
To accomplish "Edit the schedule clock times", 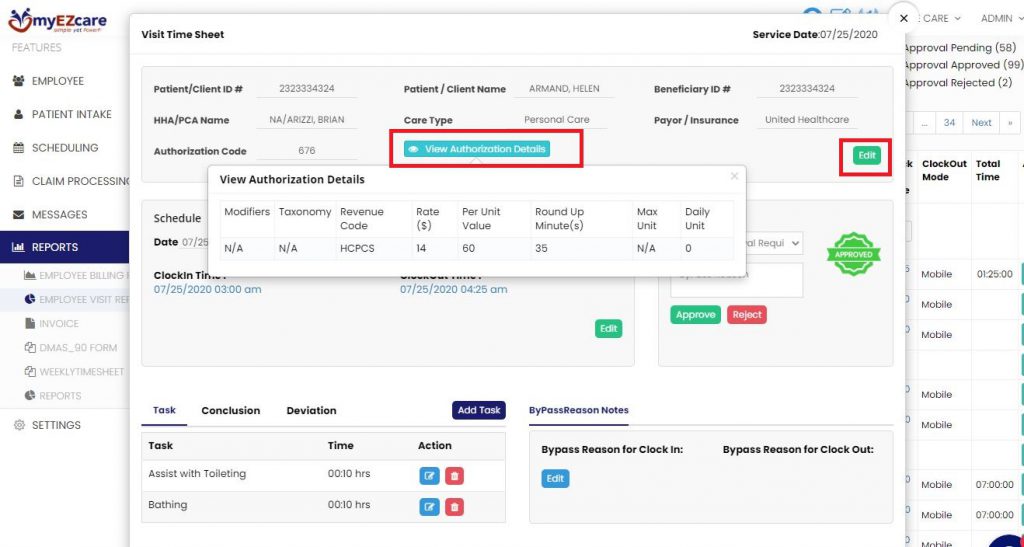I will [609, 329].
